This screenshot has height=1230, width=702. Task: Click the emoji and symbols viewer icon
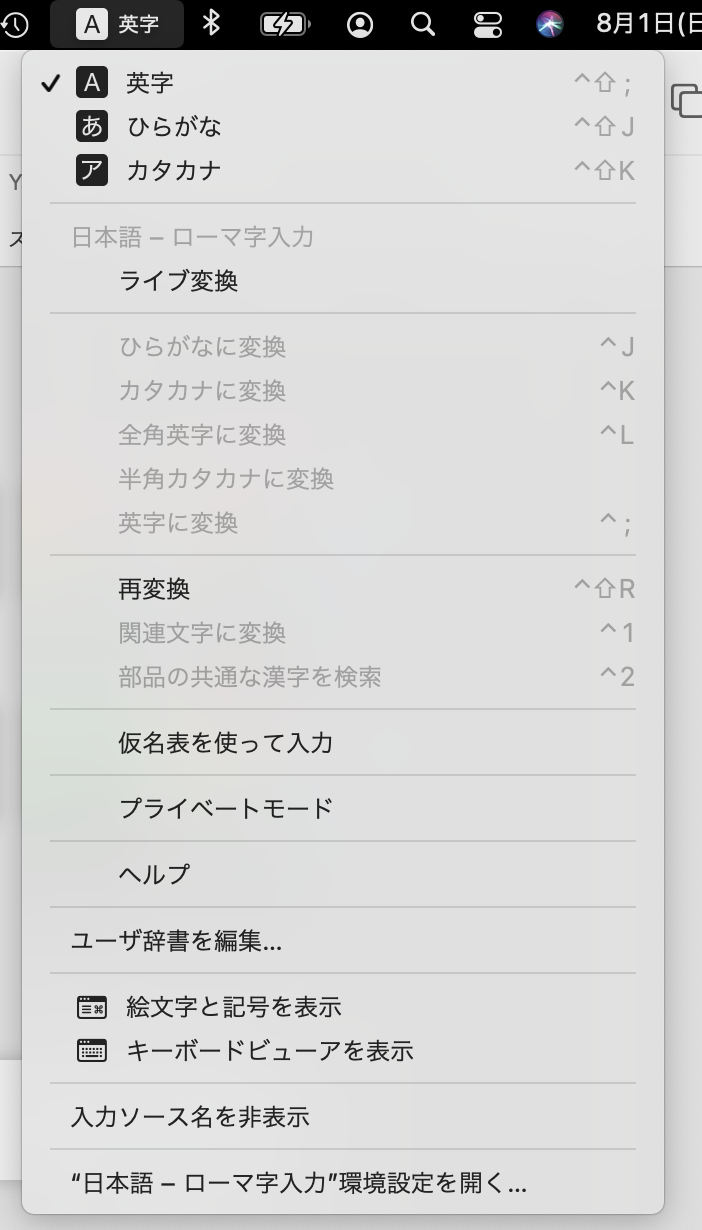click(92, 1007)
